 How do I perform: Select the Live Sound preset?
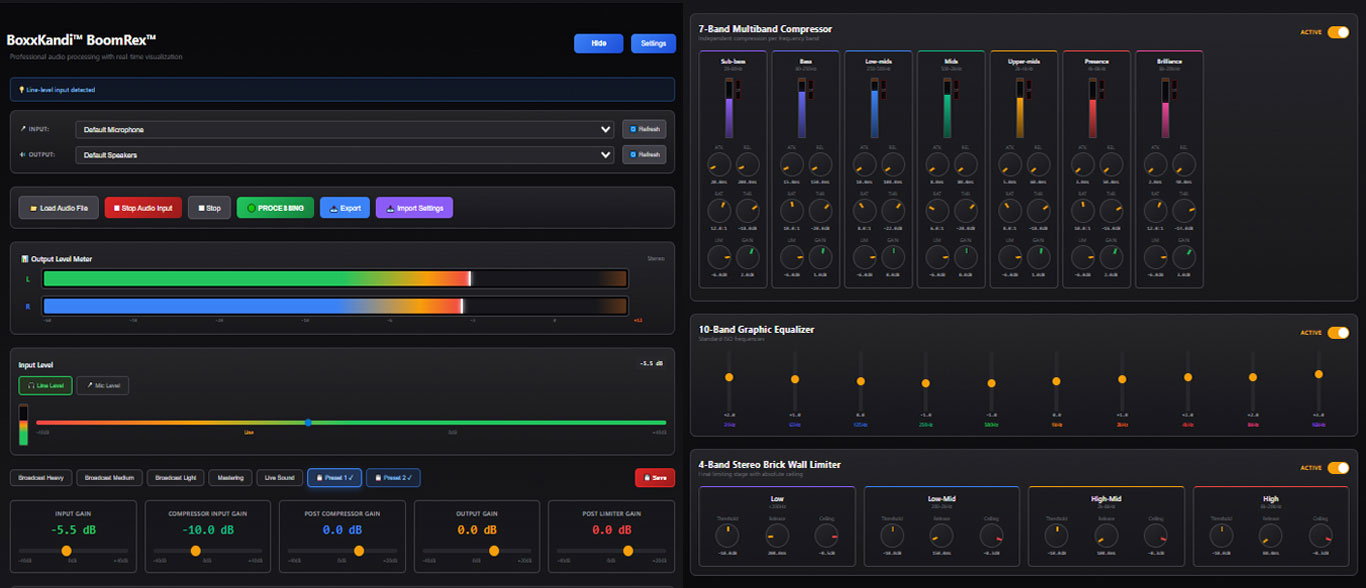[x=279, y=478]
